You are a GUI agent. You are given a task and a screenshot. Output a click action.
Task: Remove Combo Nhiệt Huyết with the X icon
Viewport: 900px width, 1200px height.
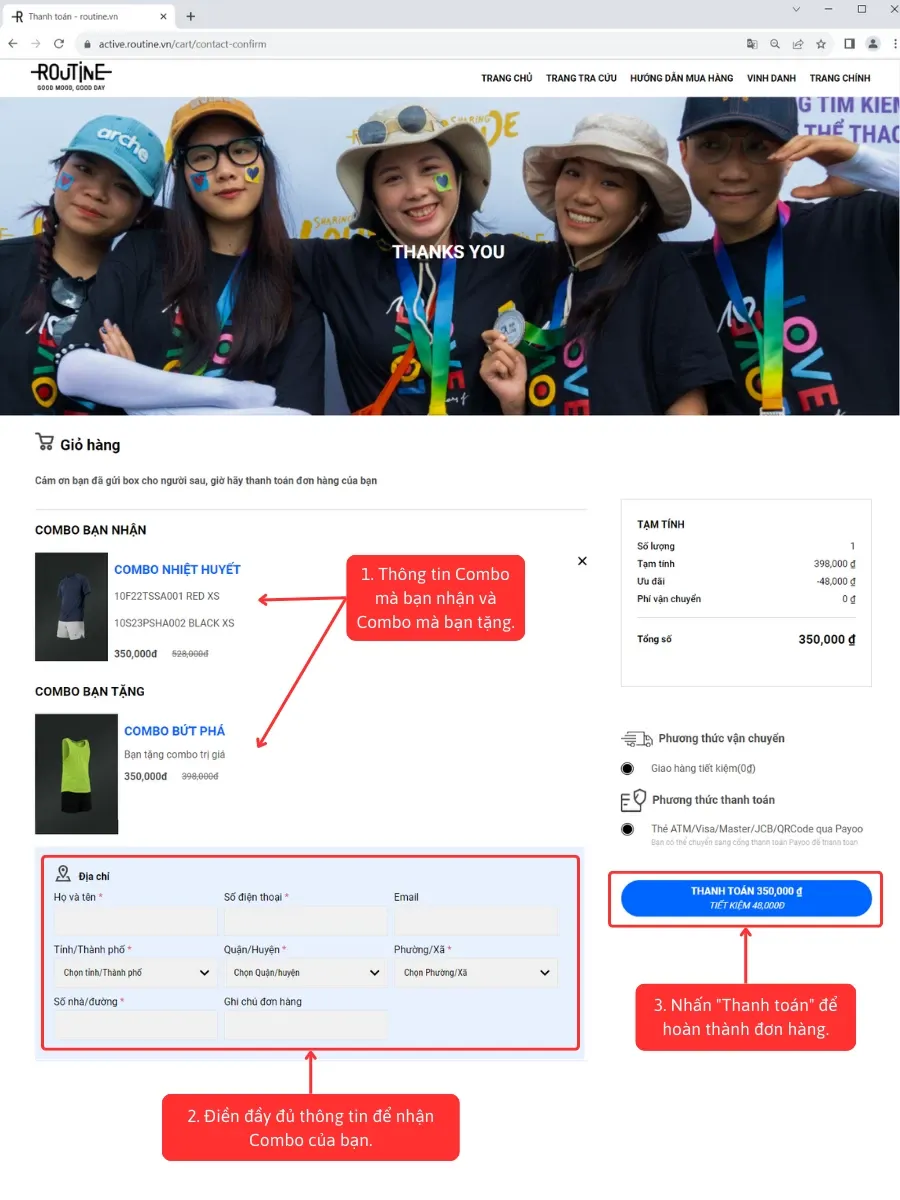pyautogui.click(x=582, y=561)
